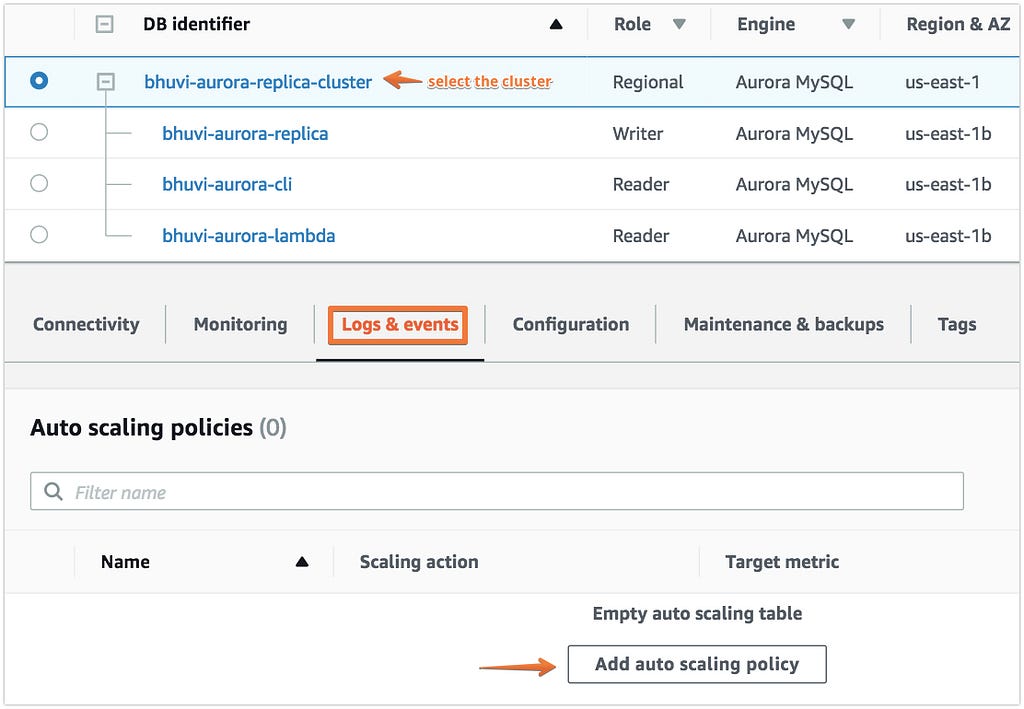Click the Name column header in policies
Image resolution: width=1024 pixels, height=709 pixels.
click(x=125, y=561)
